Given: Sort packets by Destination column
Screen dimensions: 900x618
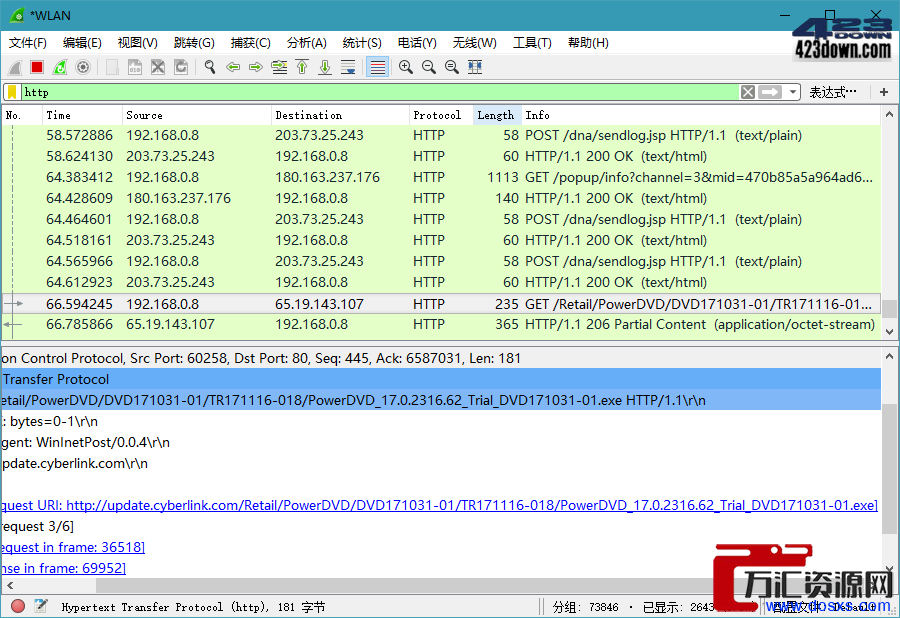Looking at the screenshot, I should (340, 115).
